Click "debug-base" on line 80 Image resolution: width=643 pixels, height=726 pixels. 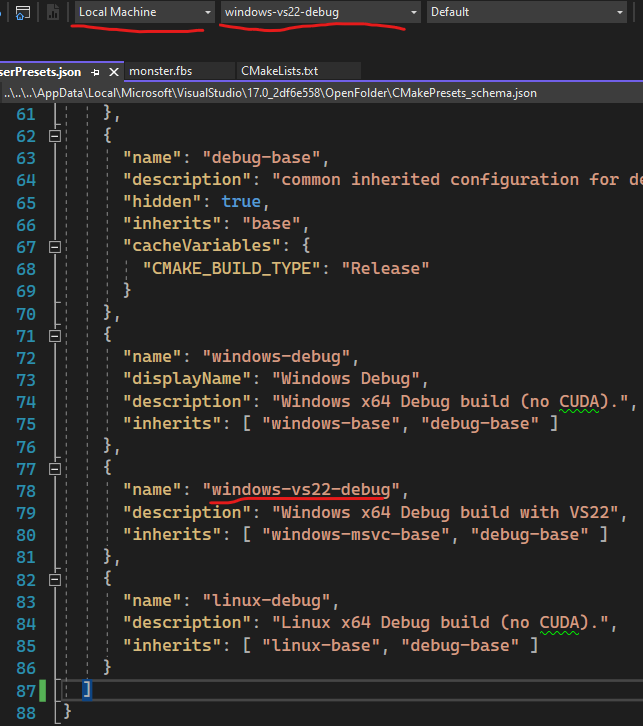coord(529,535)
